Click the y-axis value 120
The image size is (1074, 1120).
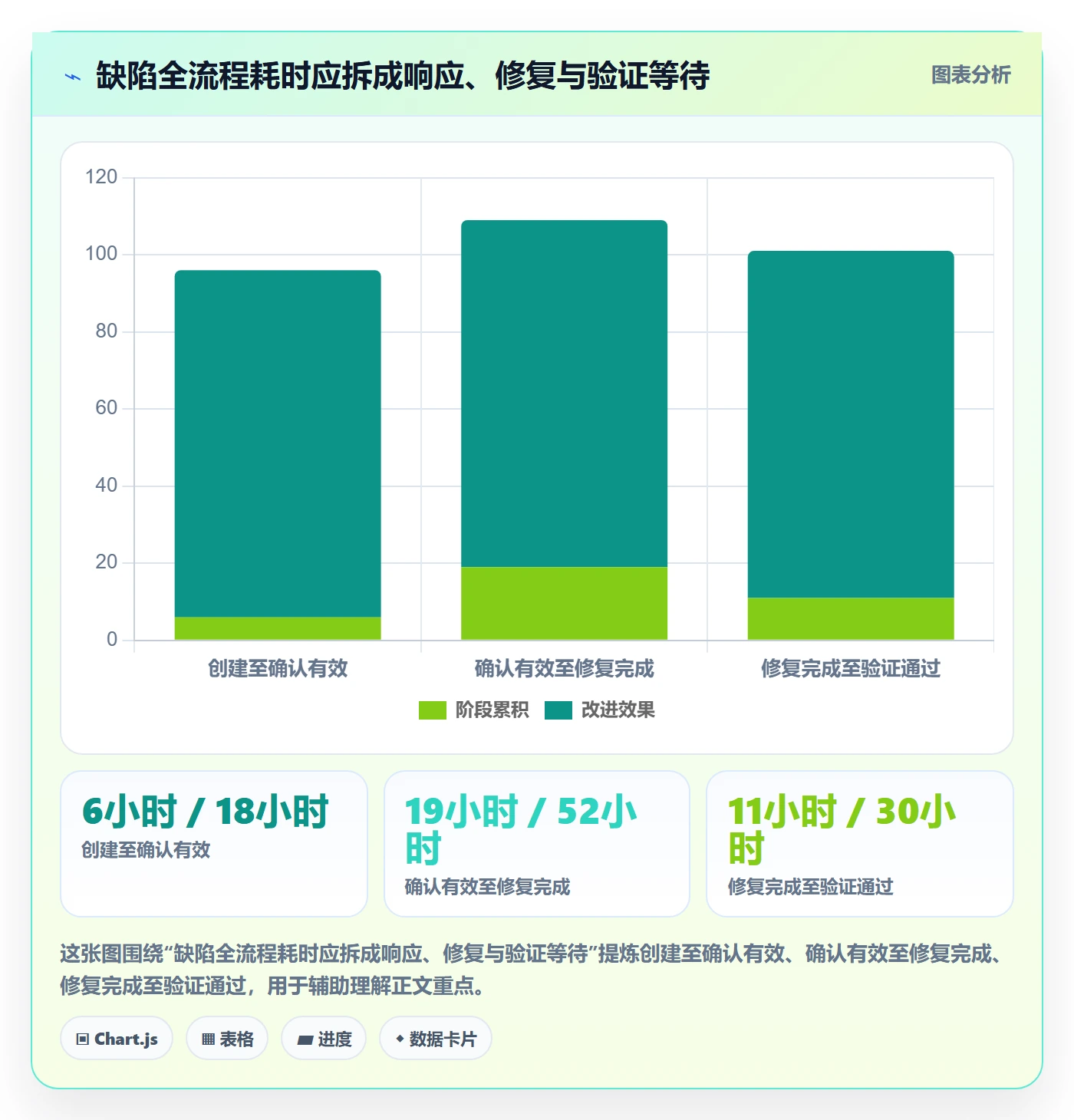[101, 177]
